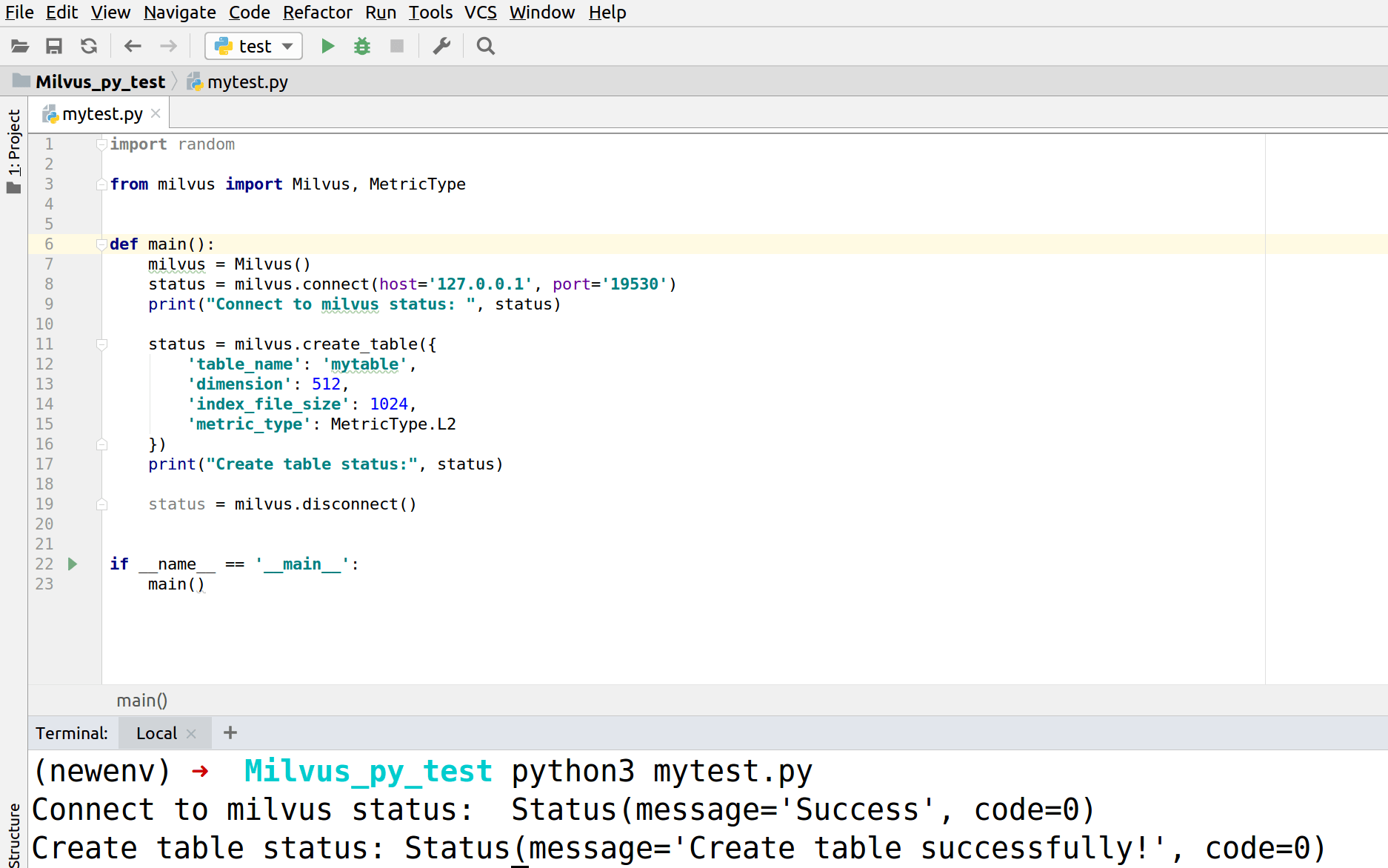Image resolution: width=1388 pixels, height=868 pixels.
Task: Click the Synchronize refresh icon
Action: click(x=89, y=47)
